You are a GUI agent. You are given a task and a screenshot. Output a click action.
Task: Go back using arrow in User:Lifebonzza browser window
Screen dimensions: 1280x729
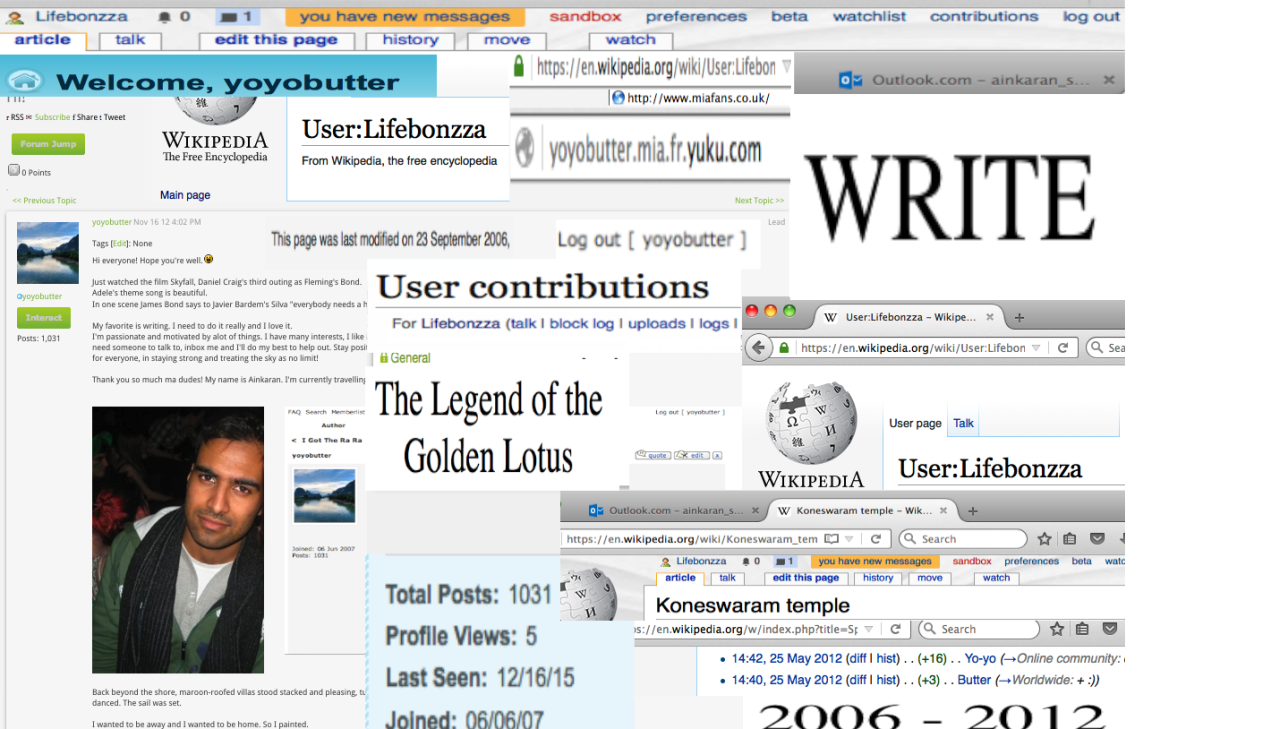759,347
